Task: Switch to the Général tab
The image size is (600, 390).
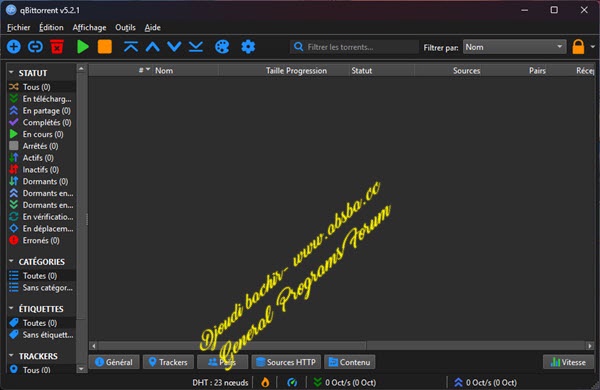Action: [114, 362]
